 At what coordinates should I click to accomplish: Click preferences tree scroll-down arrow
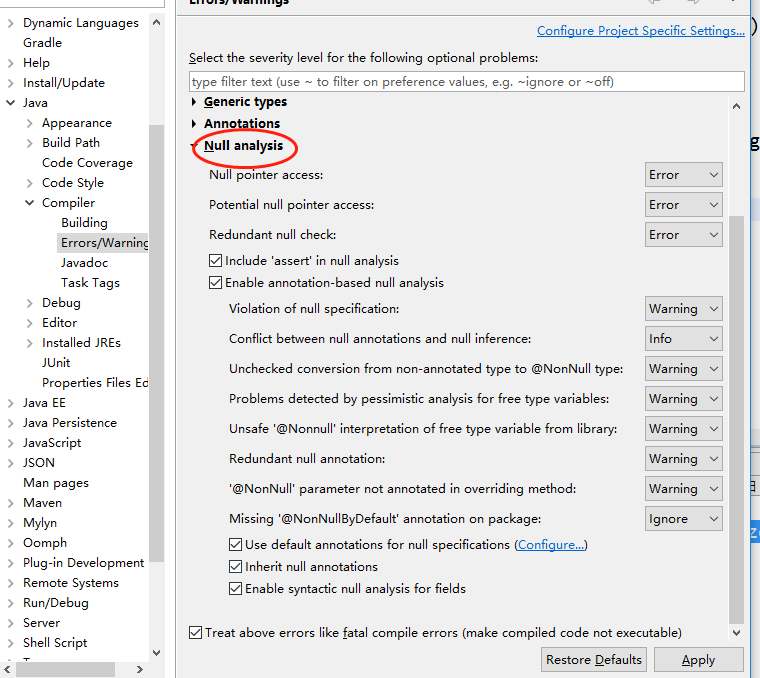pos(157,653)
